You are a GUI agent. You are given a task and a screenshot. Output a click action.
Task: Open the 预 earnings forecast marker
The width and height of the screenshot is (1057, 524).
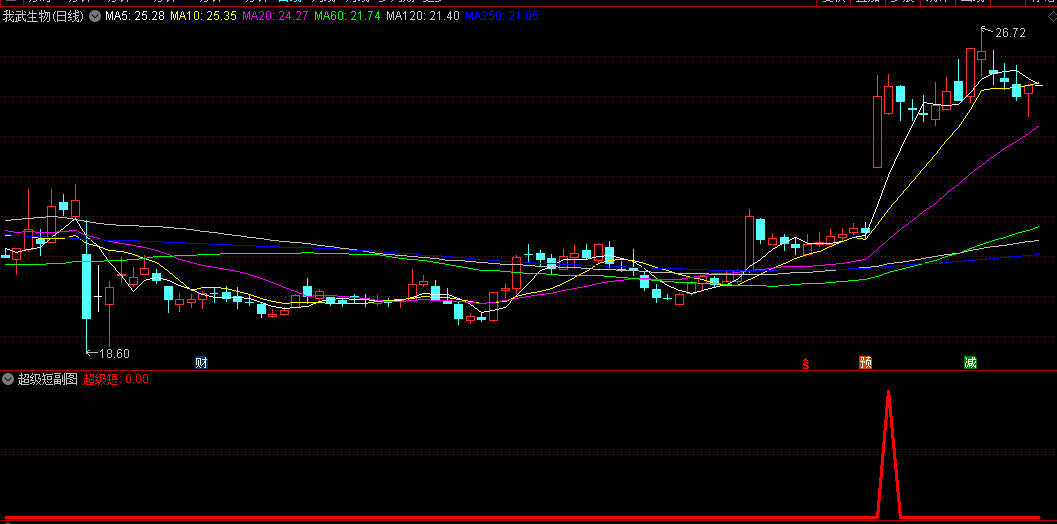click(x=865, y=363)
